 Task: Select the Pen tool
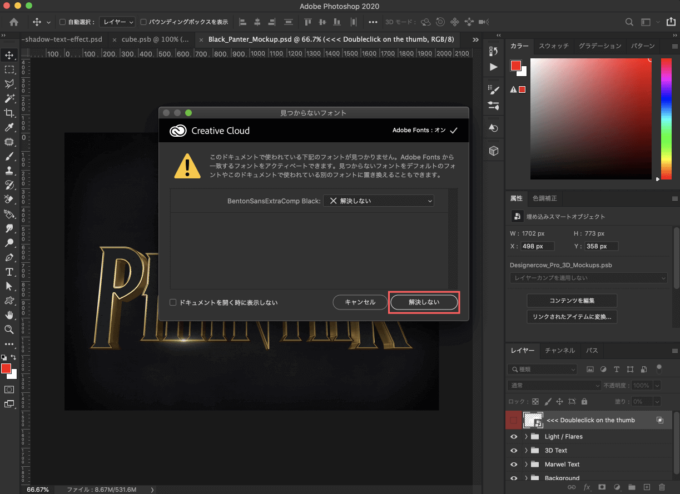[9, 257]
